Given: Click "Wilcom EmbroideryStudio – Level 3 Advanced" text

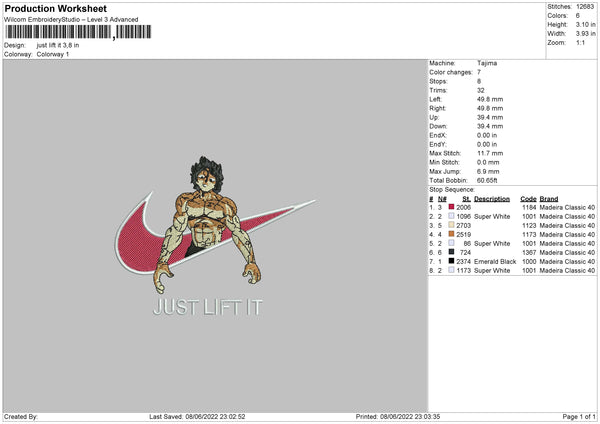Looking at the screenshot, I should (71, 20).
